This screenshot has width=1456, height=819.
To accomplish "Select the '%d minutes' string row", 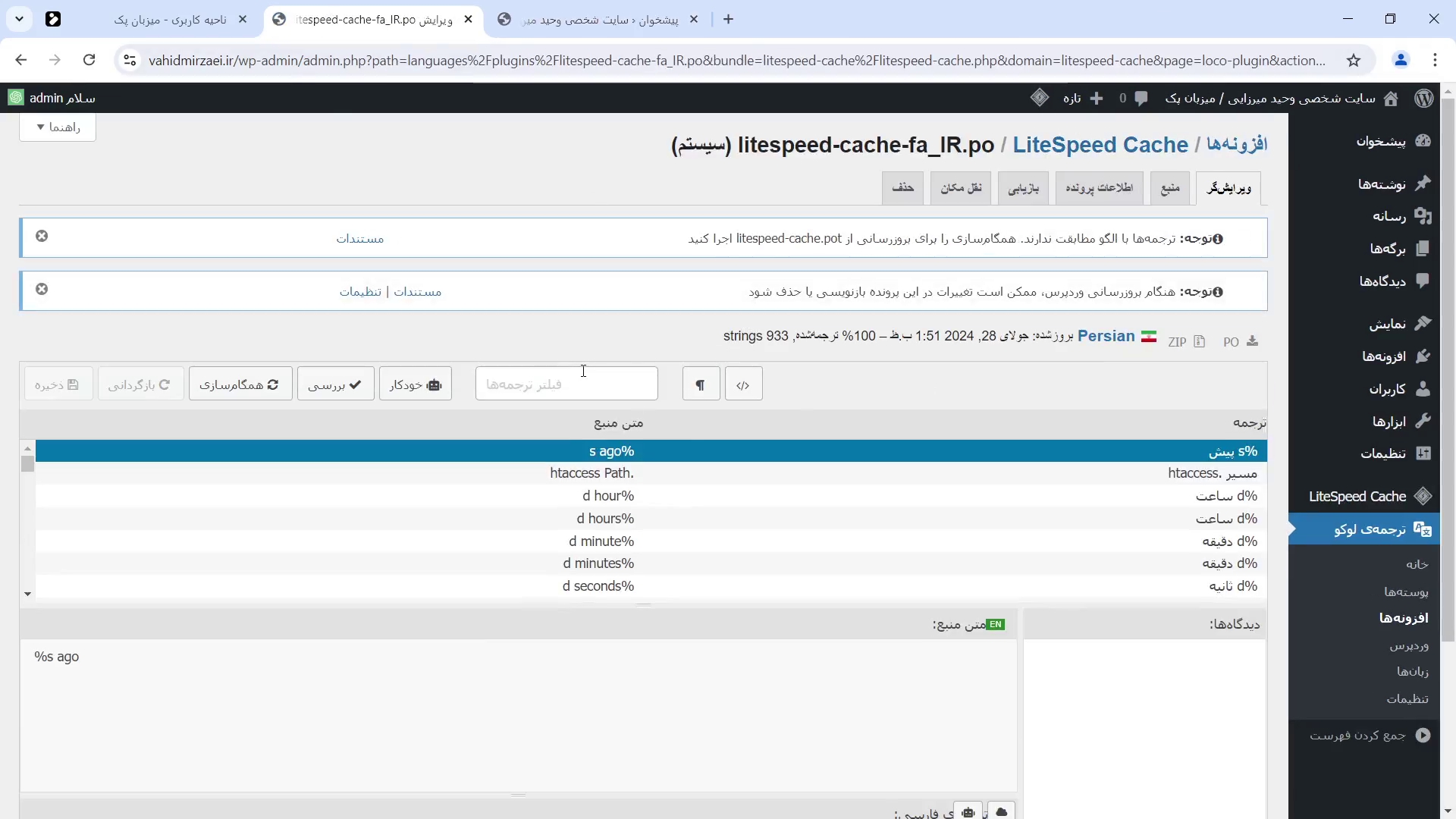I will [651, 563].
